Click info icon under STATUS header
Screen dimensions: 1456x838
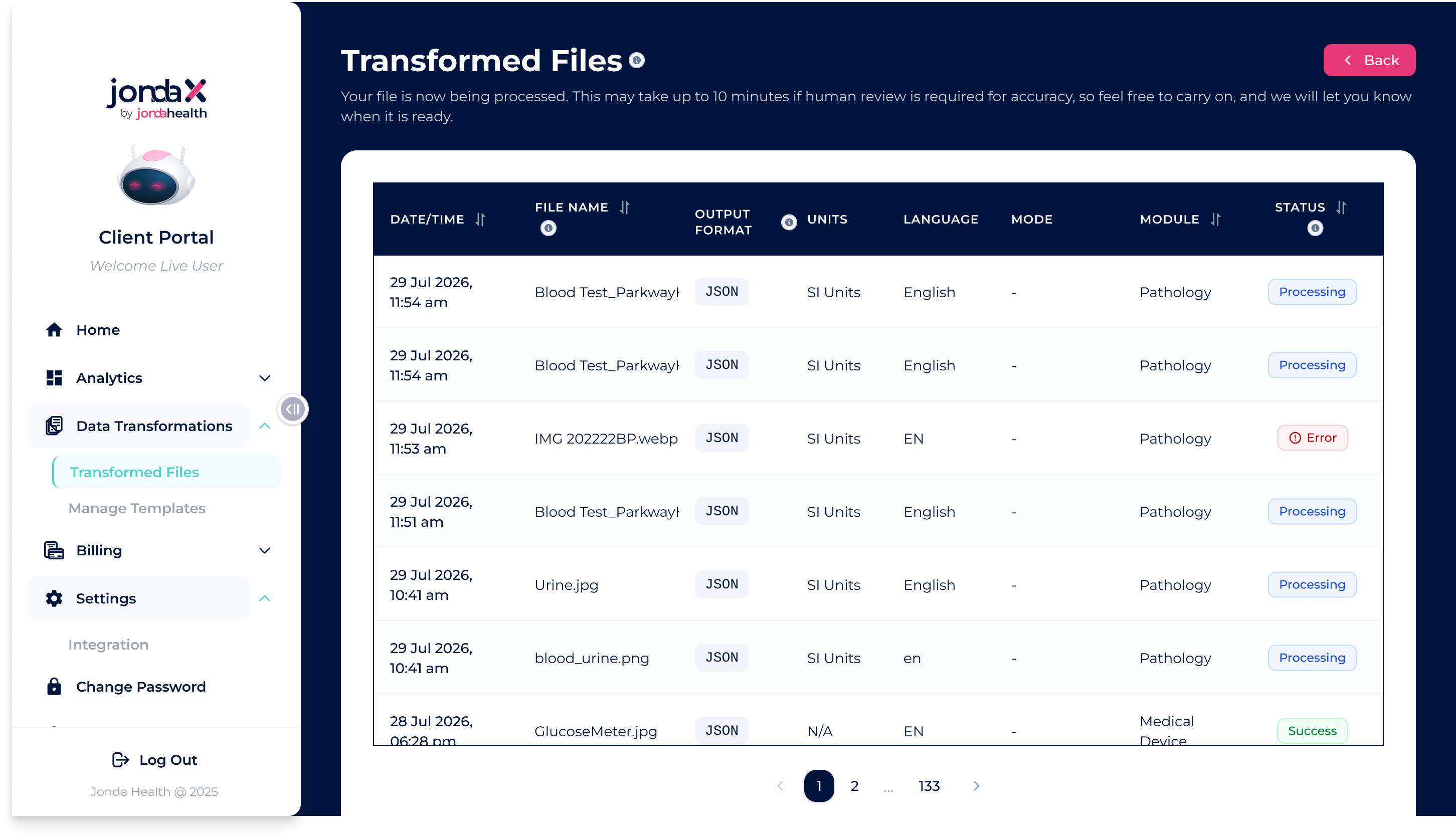click(1315, 229)
